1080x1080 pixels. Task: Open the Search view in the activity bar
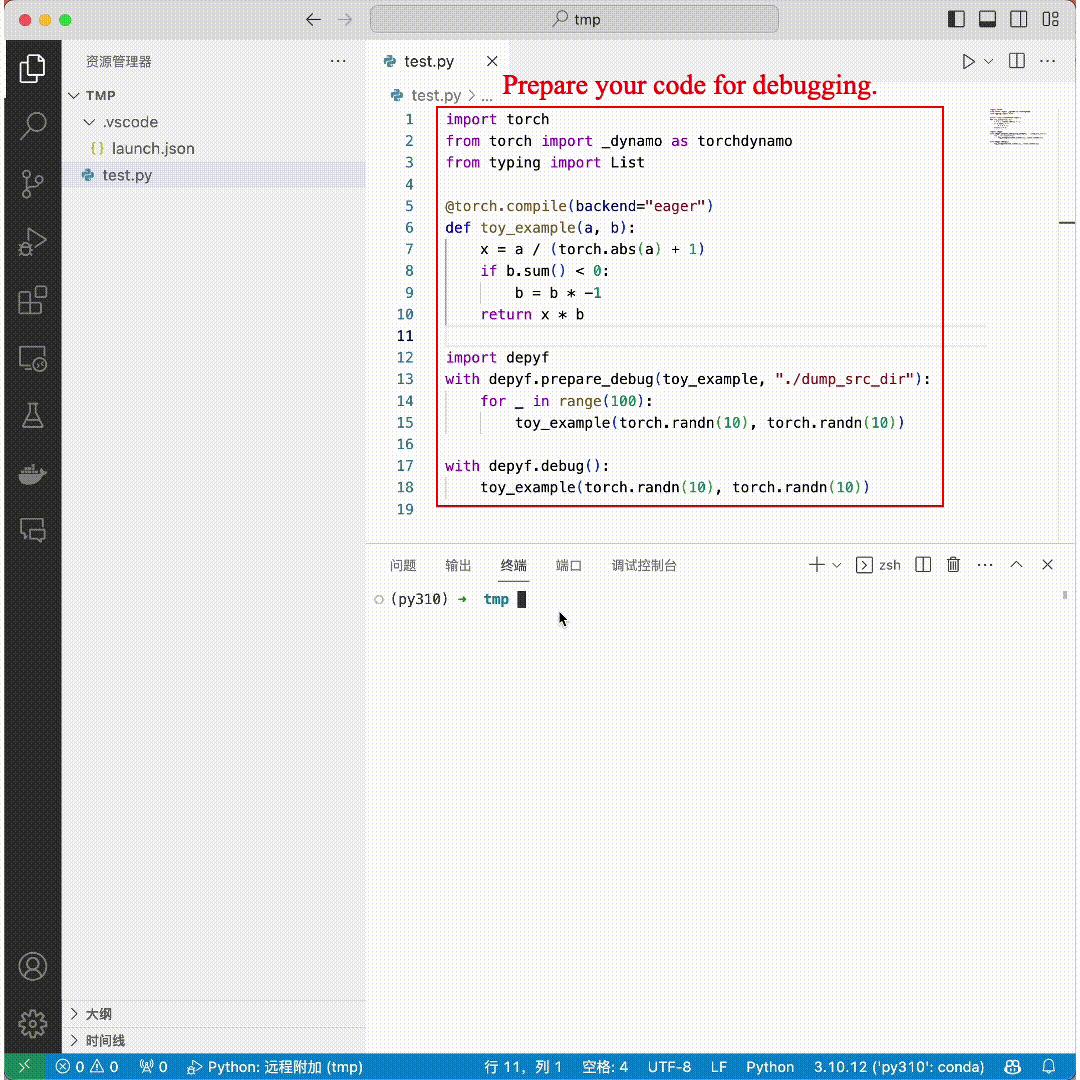(33, 127)
